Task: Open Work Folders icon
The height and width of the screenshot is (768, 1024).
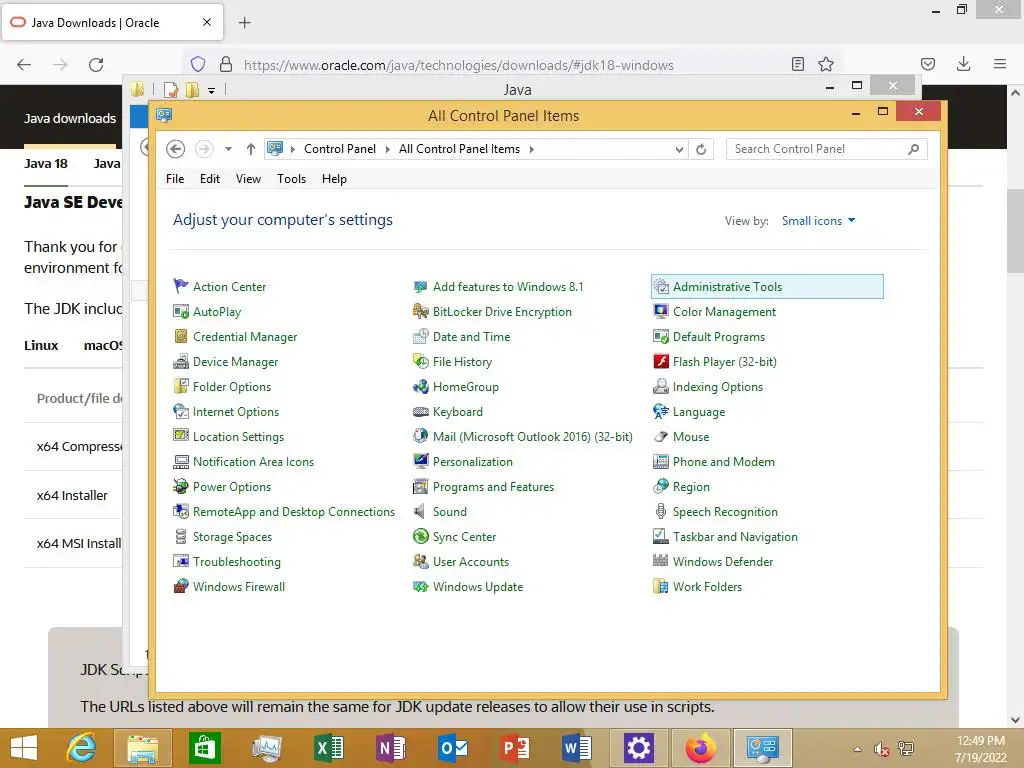Action: 661,586
